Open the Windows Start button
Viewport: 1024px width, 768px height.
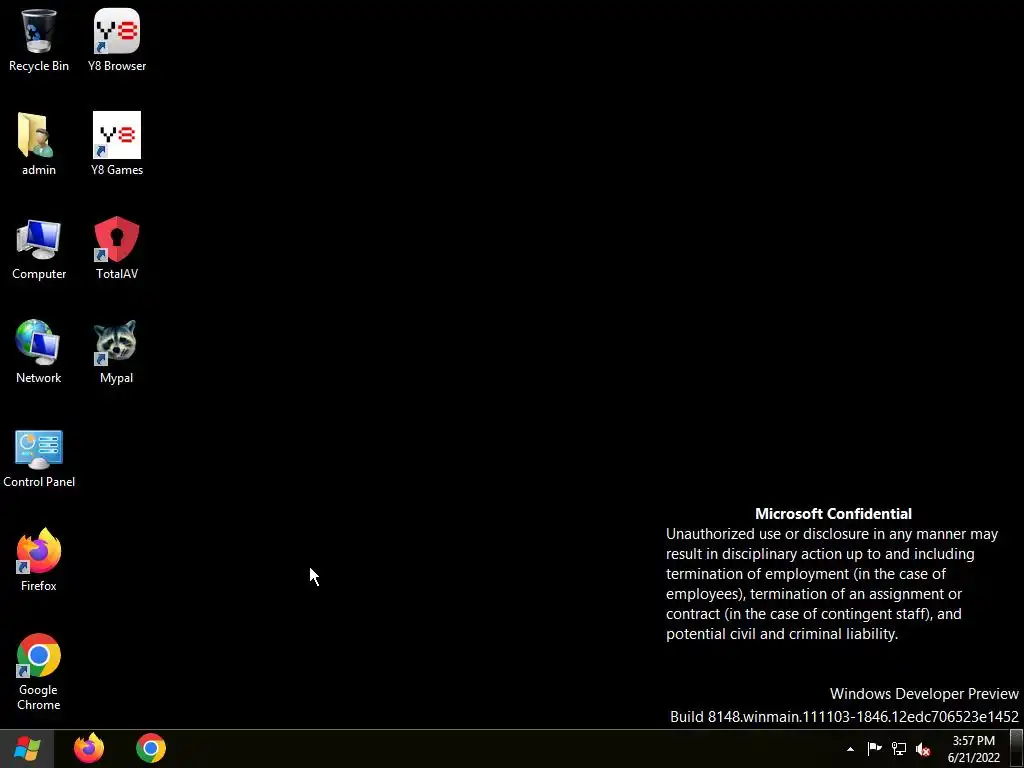27,749
